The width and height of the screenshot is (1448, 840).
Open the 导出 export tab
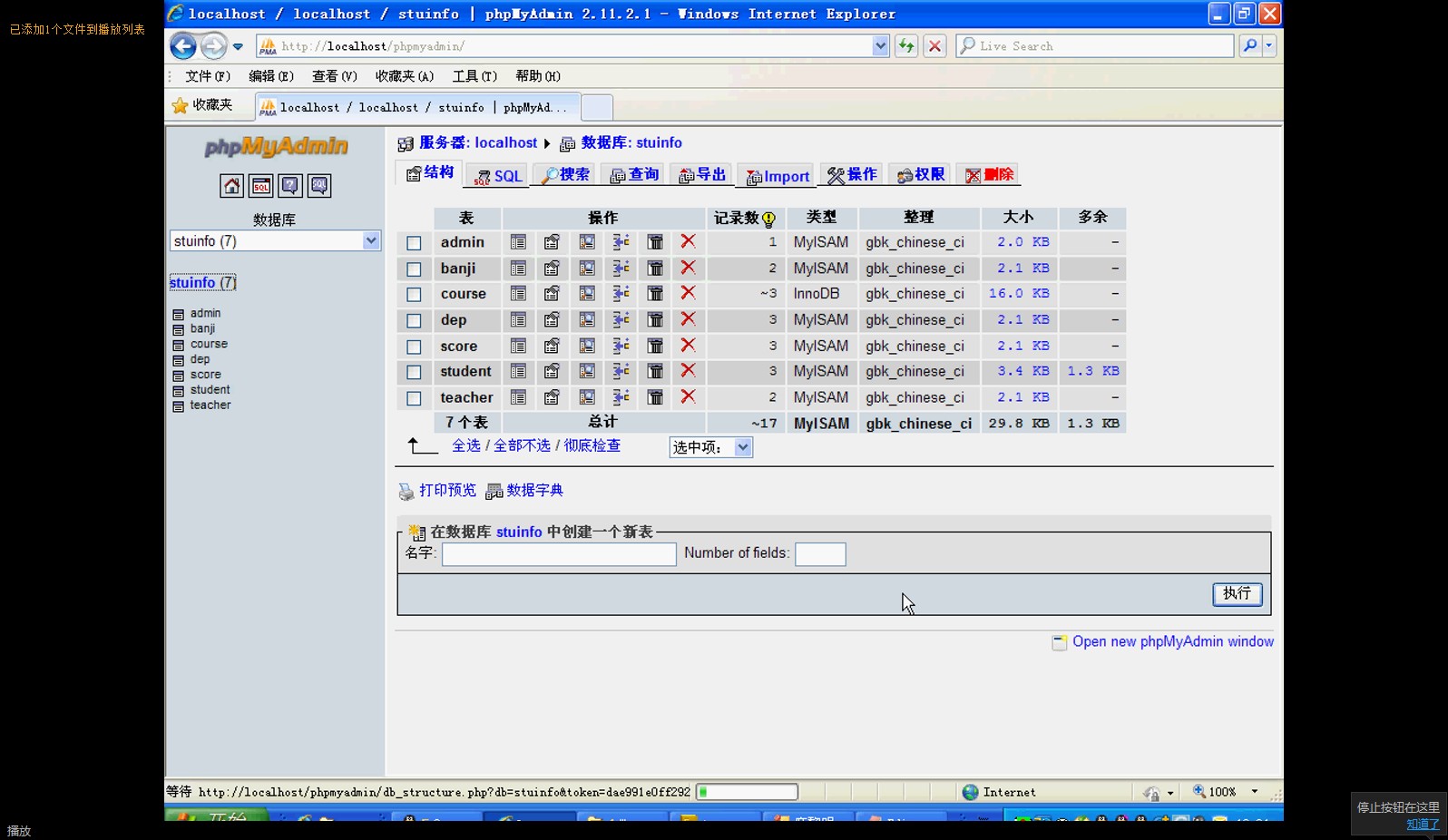pyautogui.click(x=702, y=175)
